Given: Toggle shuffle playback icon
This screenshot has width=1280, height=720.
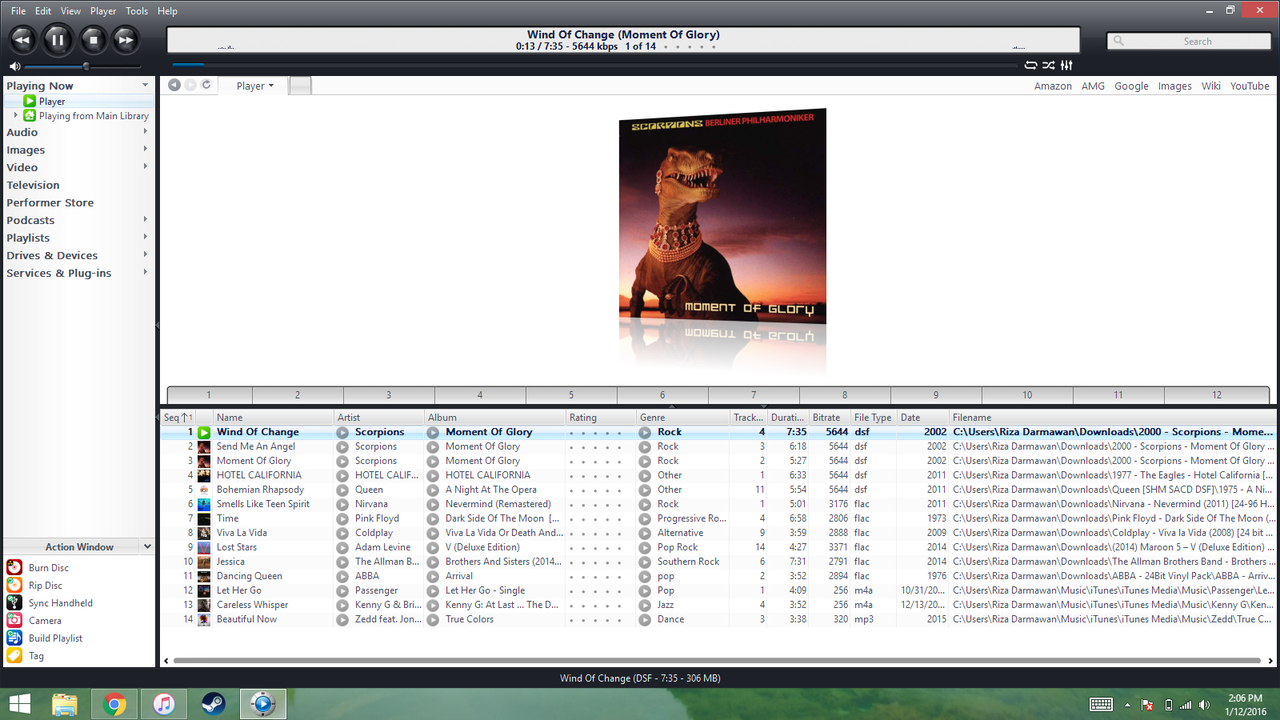Looking at the screenshot, I should pyautogui.click(x=1048, y=65).
